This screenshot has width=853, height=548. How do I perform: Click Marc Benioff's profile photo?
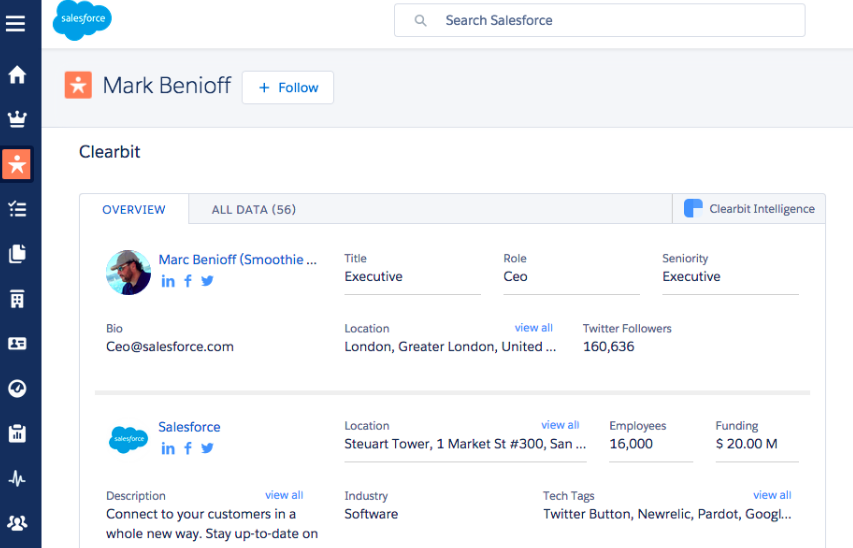(x=128, y=273)
